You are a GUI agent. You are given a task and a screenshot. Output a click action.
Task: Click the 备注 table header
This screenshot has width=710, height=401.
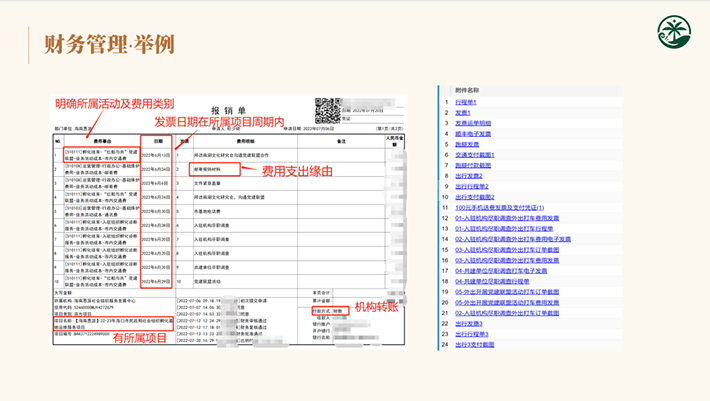[341, 141]
